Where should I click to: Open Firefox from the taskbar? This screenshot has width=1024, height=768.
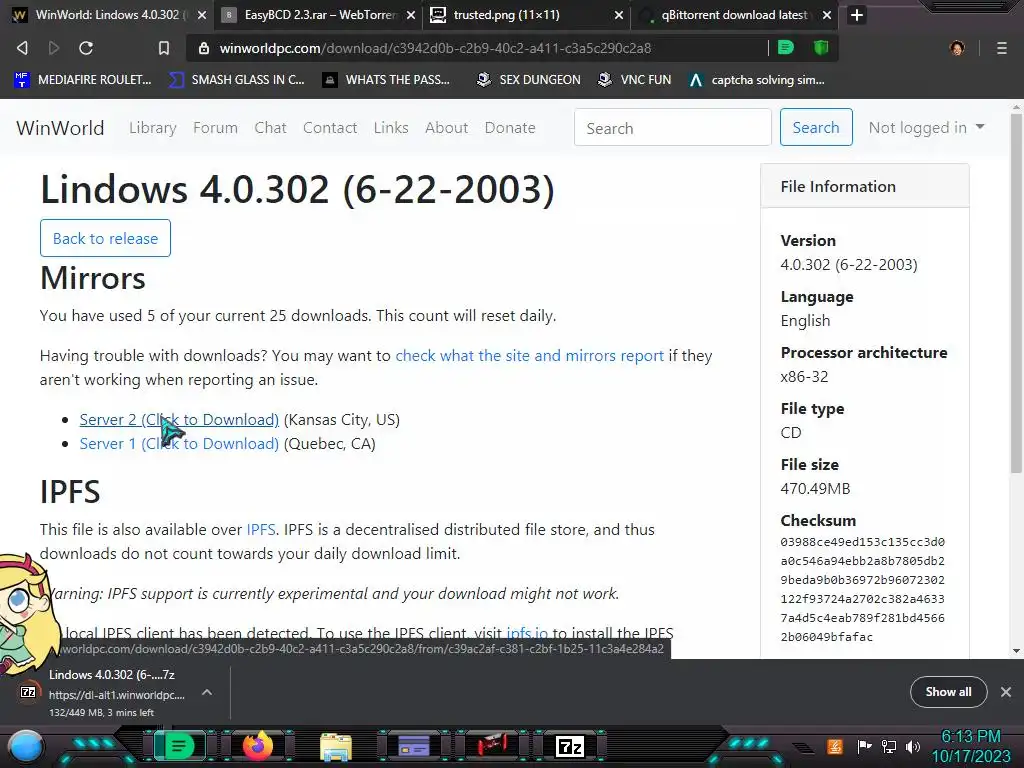(257, 746)
